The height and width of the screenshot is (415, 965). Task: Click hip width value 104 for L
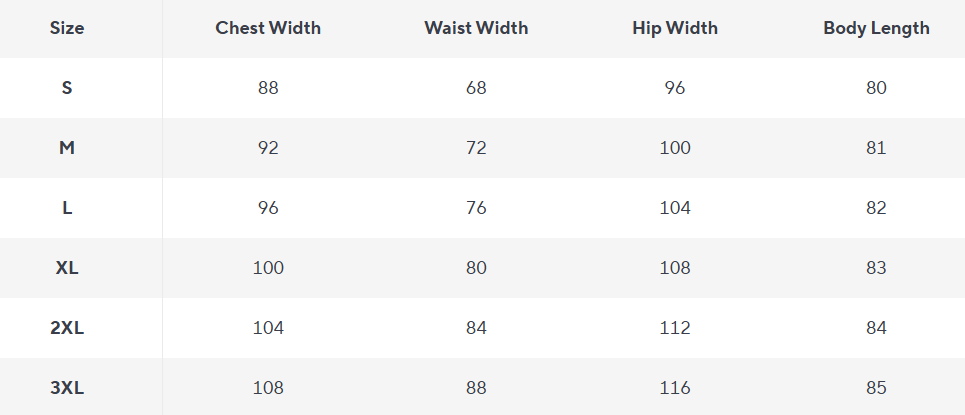click(x=675, y=208)
